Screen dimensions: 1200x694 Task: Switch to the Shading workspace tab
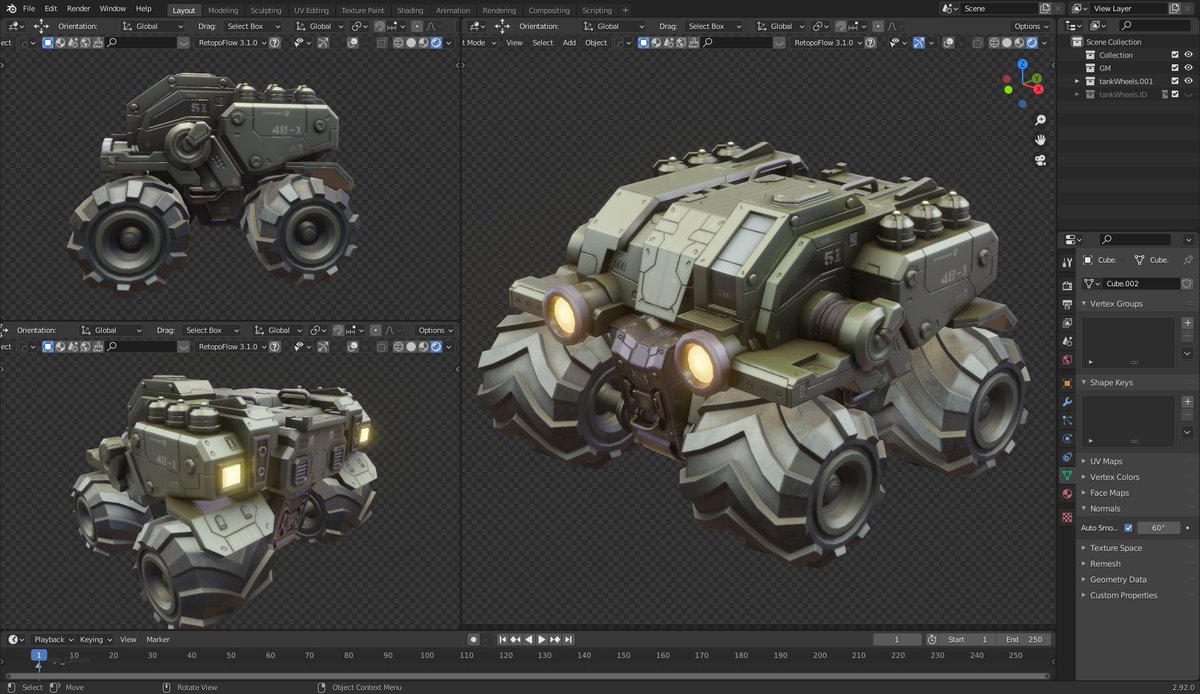click(410, 10)
